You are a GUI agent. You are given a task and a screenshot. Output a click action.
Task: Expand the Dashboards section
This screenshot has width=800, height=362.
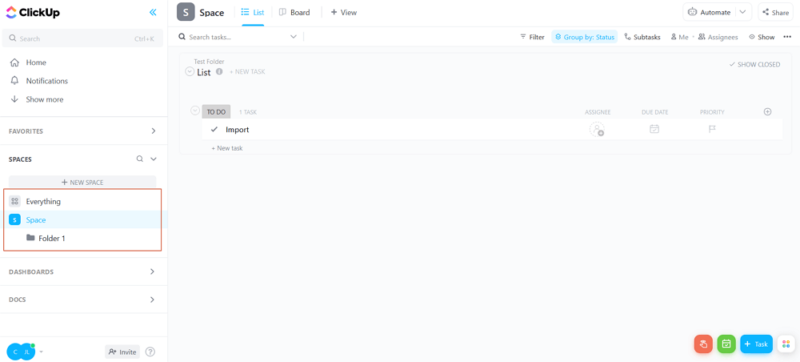pyautogui.click(x=152, y=272)
